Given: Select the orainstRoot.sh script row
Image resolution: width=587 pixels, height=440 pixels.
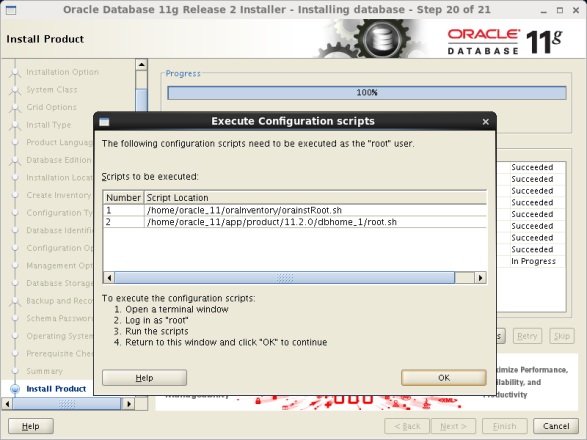Looking at the screenshot, I should (295, 210).
